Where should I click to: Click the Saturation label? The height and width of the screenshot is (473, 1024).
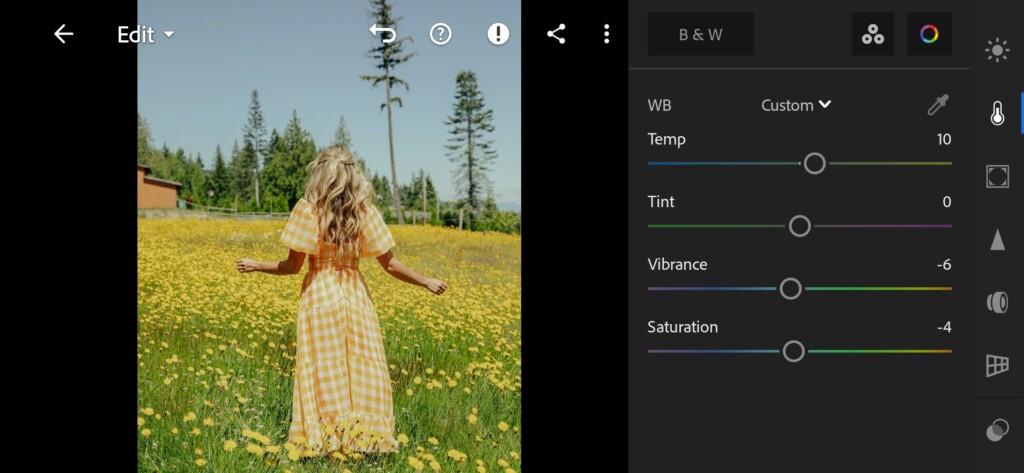click(x=682, y=327)
